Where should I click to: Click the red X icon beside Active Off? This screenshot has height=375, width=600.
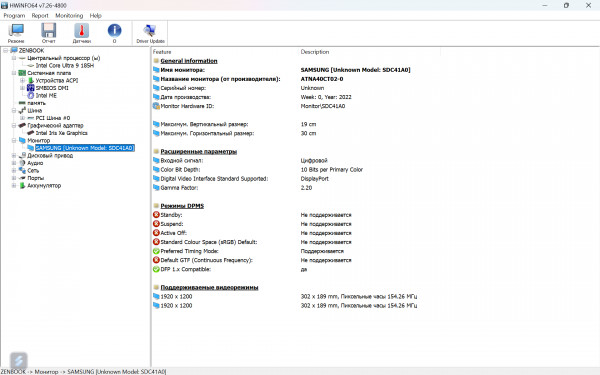pos(156,233)
